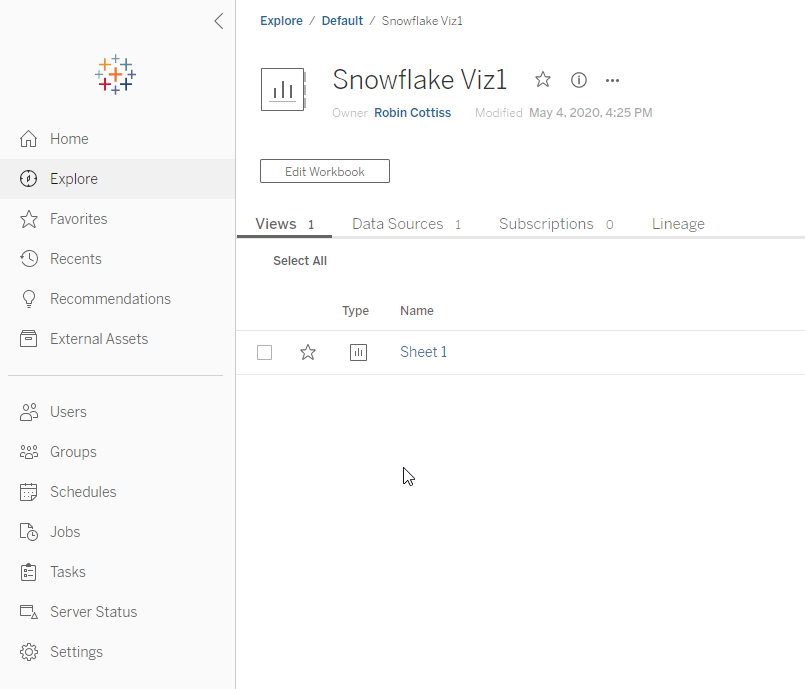Screen dimensions: 805x689
Task: Open Jobs icon in sidebar
Action: coord(28,532)
